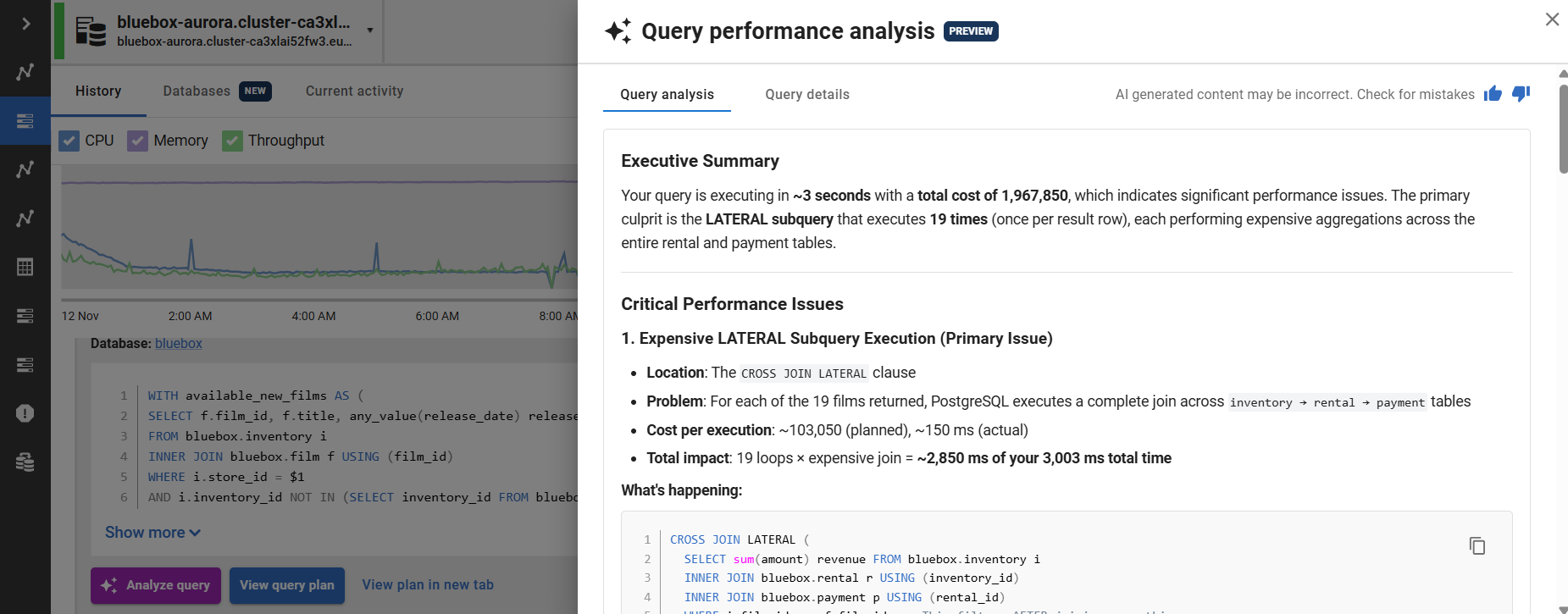
Task: Toggle the Memory checkbox
Action: point(138,141)
